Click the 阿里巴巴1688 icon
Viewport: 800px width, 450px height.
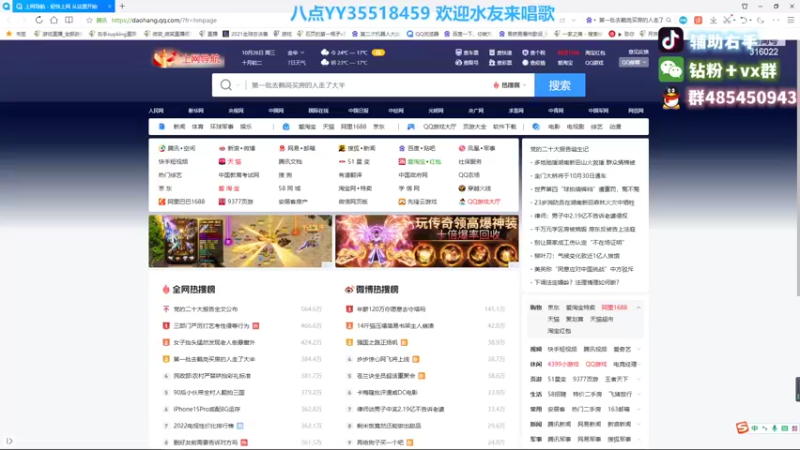[162, 202]
